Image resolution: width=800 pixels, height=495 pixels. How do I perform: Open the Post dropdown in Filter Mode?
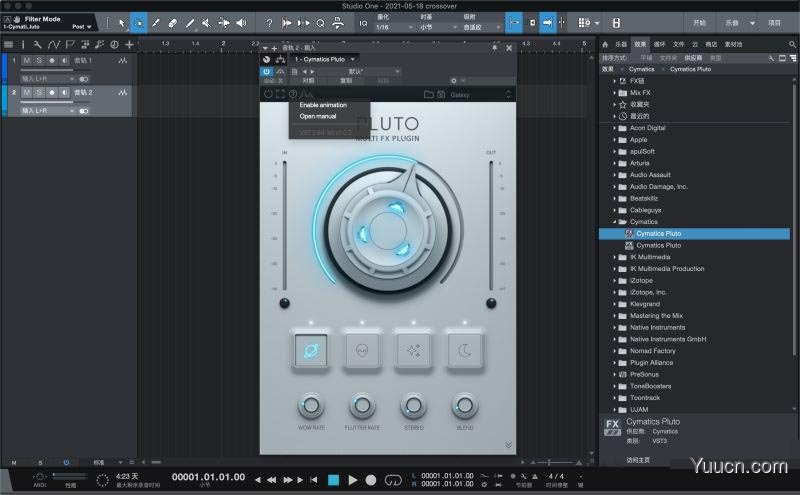pyautogui.click(x=81, y=27)
